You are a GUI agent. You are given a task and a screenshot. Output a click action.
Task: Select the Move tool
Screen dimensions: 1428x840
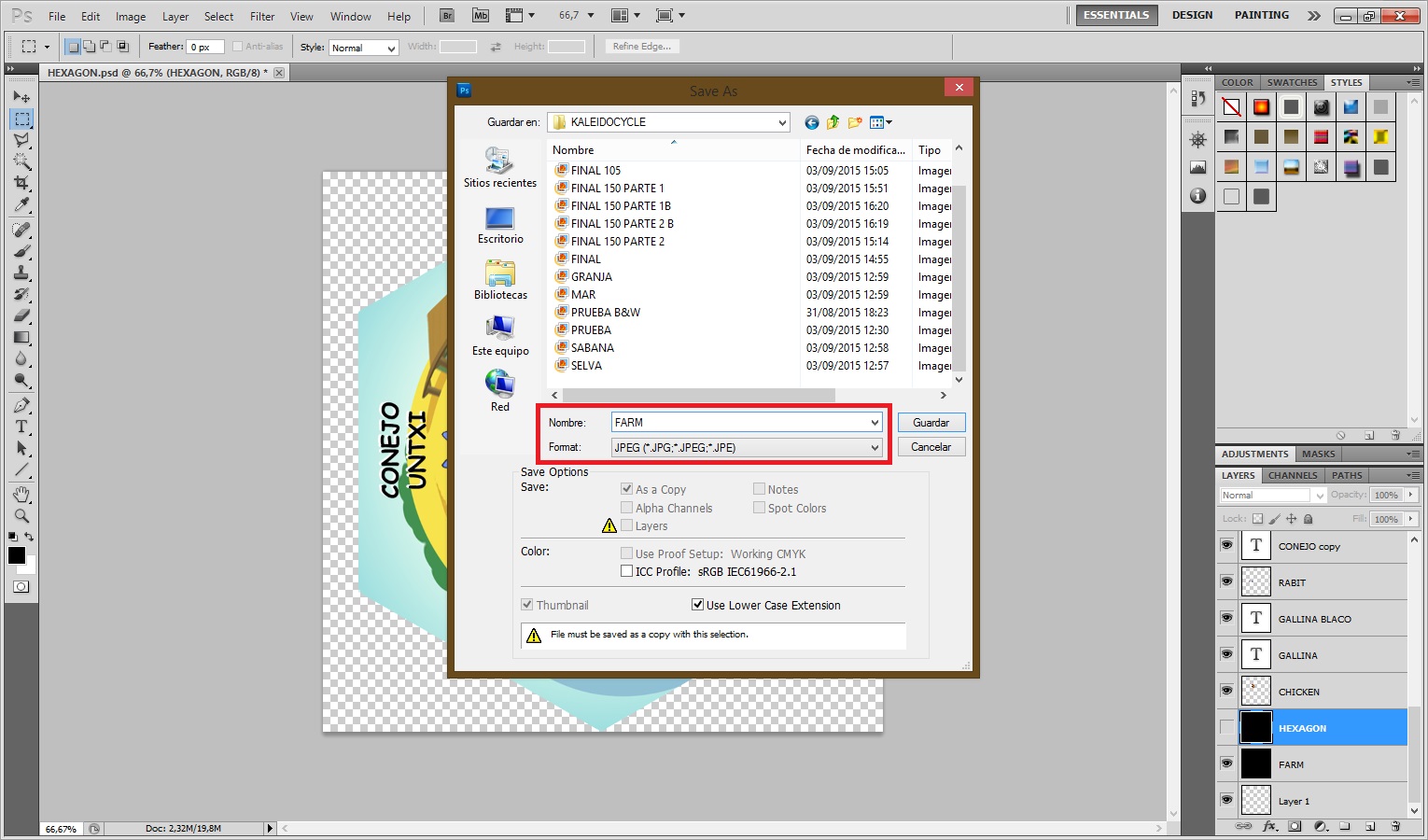[x=21, y=97]
